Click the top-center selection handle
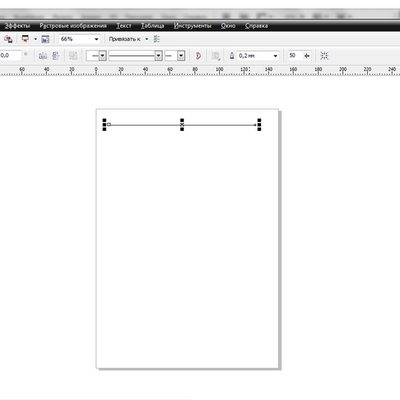This screenshot has height=400, width=400. pyautogui.click(x=182, y=120)
